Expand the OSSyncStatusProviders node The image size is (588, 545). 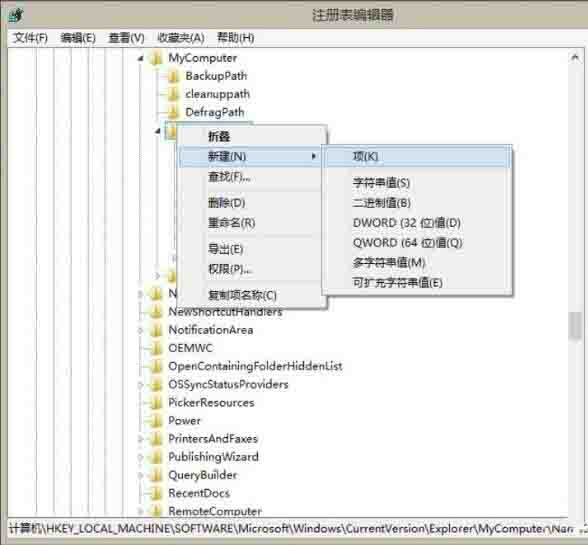click(x=140, y=385)
